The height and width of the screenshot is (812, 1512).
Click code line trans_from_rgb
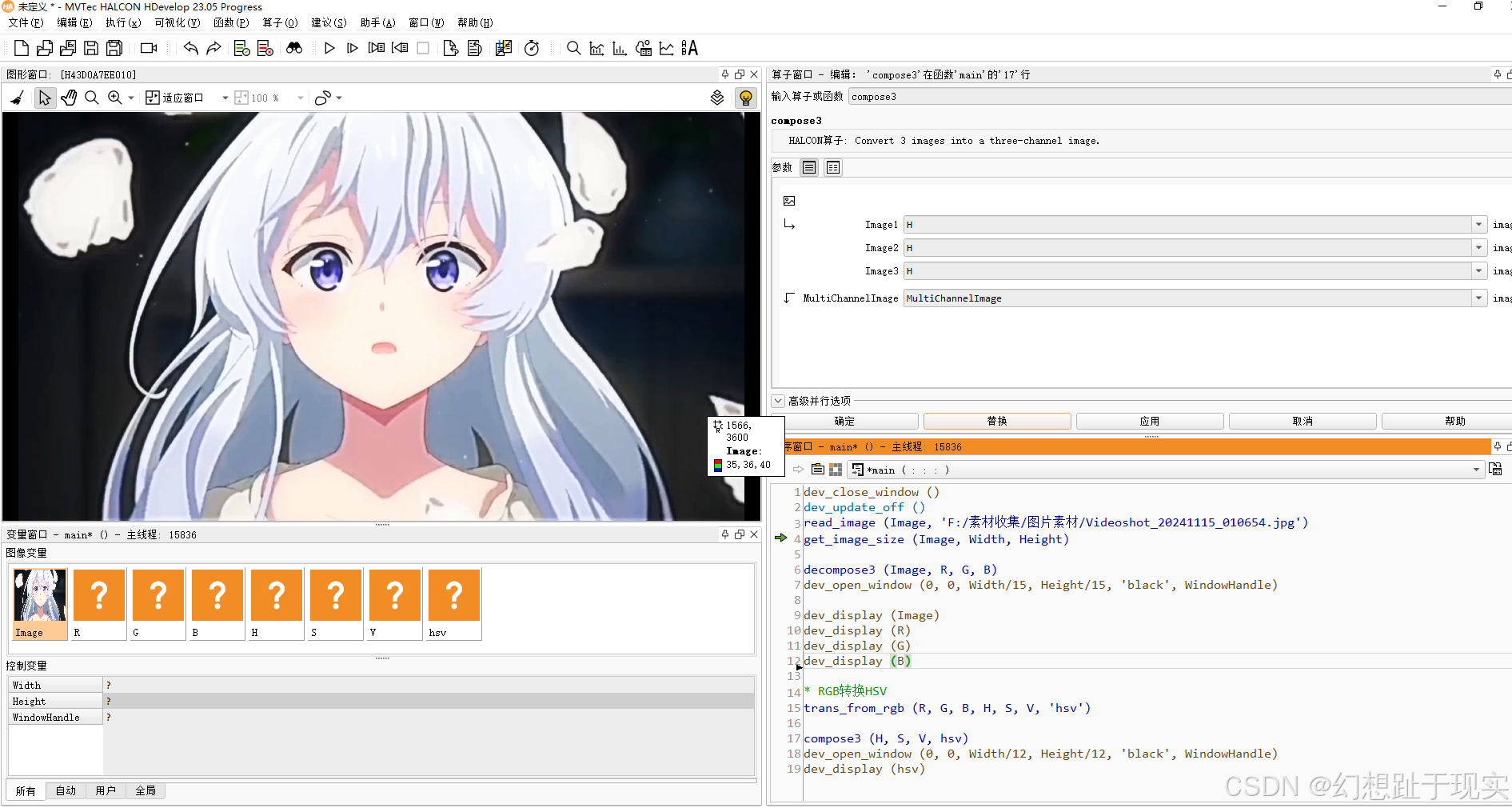tap(947, 708)
